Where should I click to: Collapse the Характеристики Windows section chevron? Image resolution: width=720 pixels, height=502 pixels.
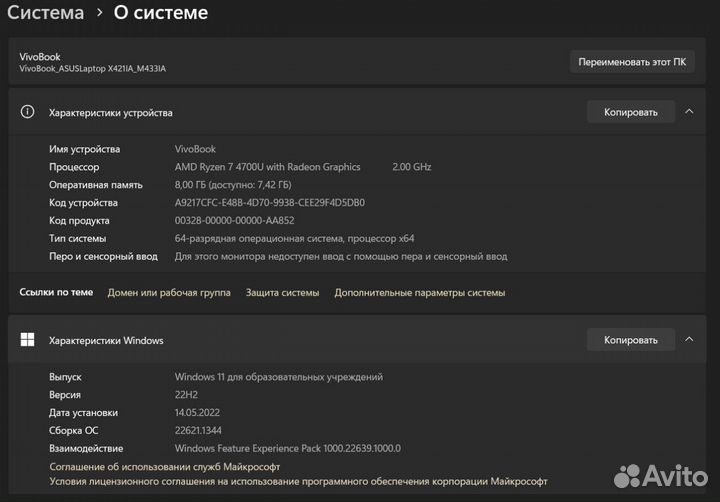(689, 340)
